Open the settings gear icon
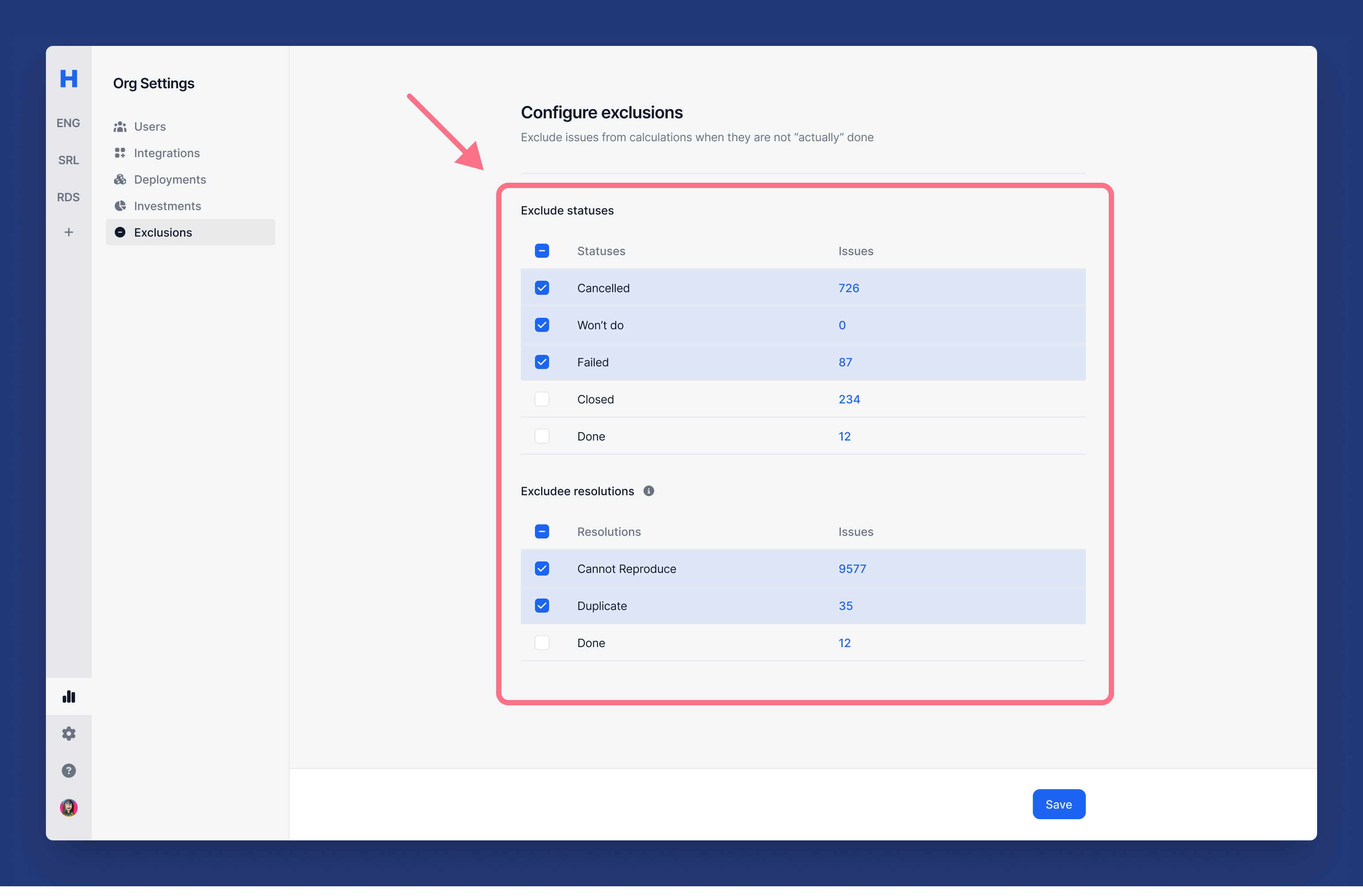 69,734
